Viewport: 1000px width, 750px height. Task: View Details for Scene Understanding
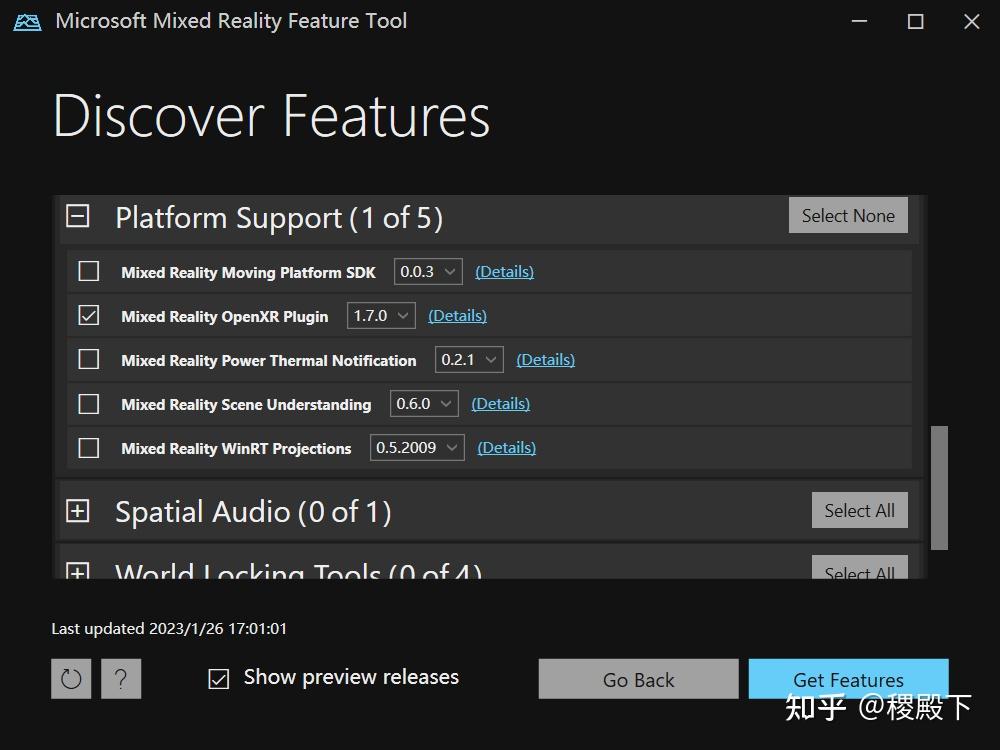500,404
